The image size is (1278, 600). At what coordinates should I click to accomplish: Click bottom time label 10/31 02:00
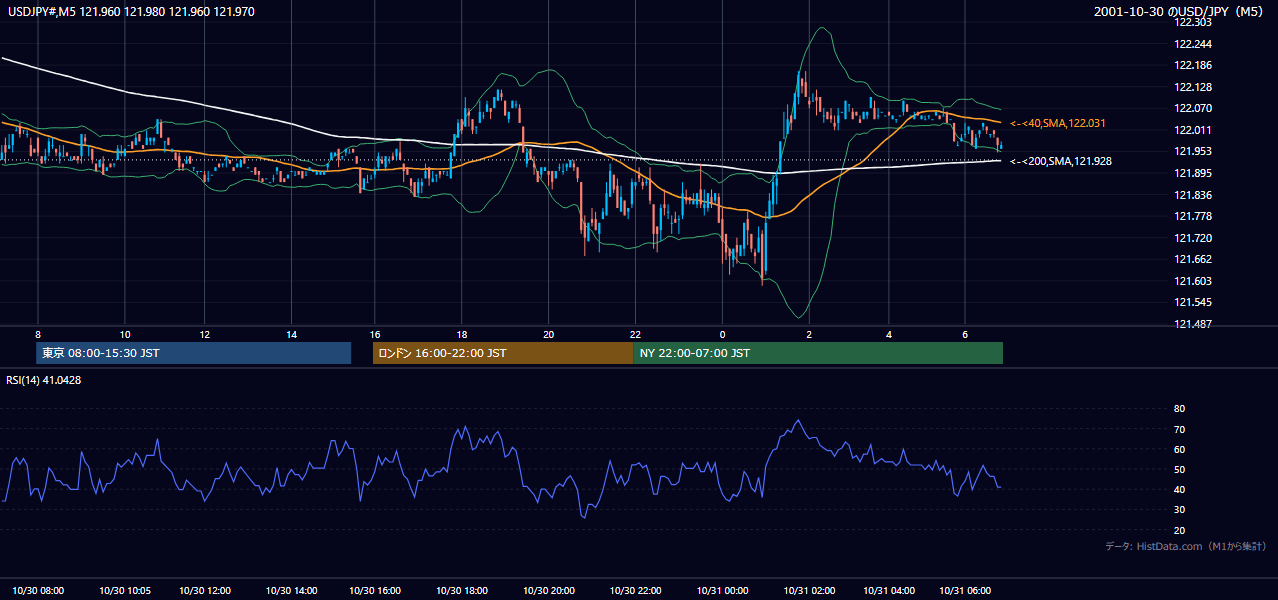click(808, 591)
